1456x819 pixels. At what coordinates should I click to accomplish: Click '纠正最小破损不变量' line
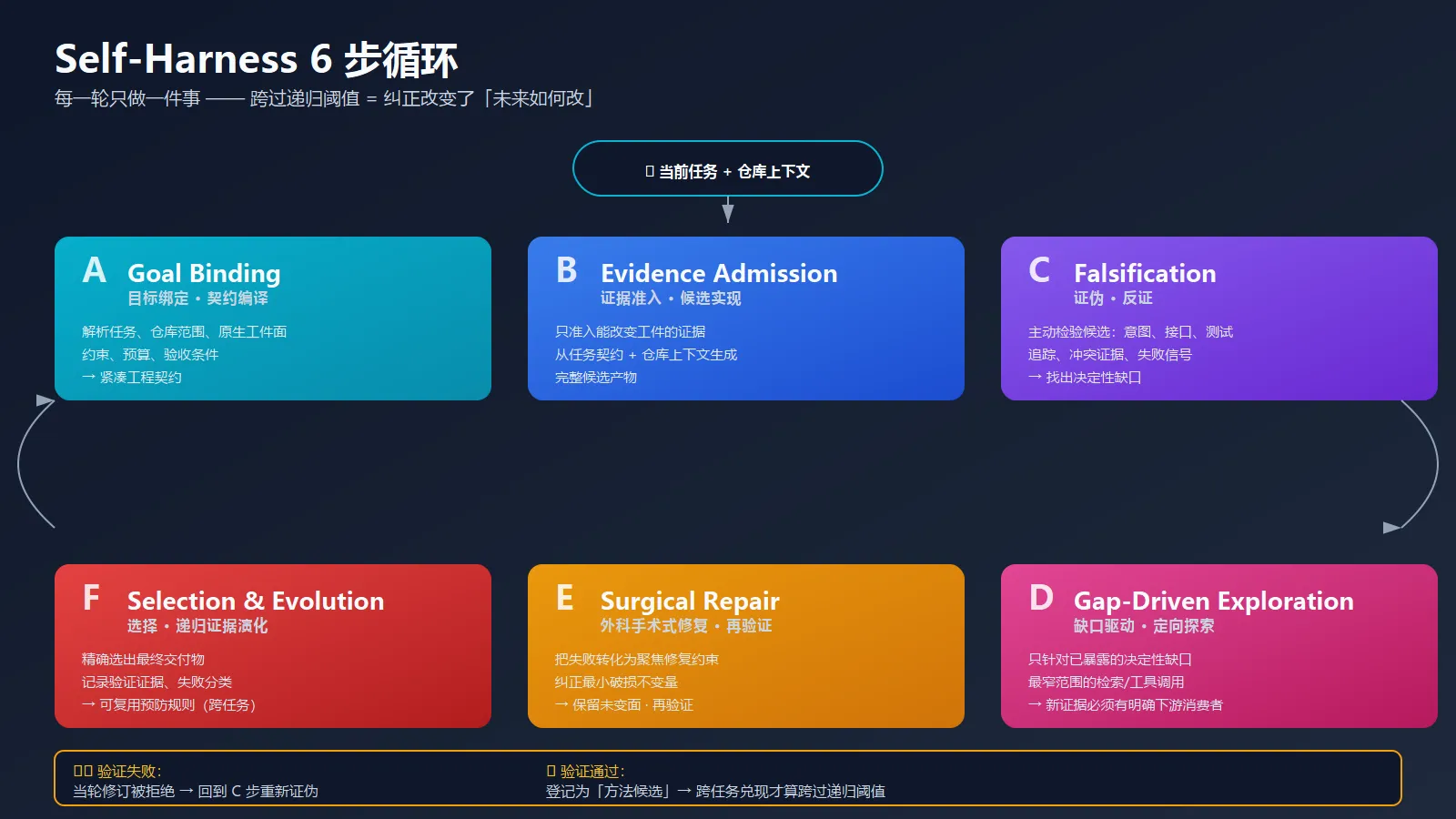coord(616,682)
